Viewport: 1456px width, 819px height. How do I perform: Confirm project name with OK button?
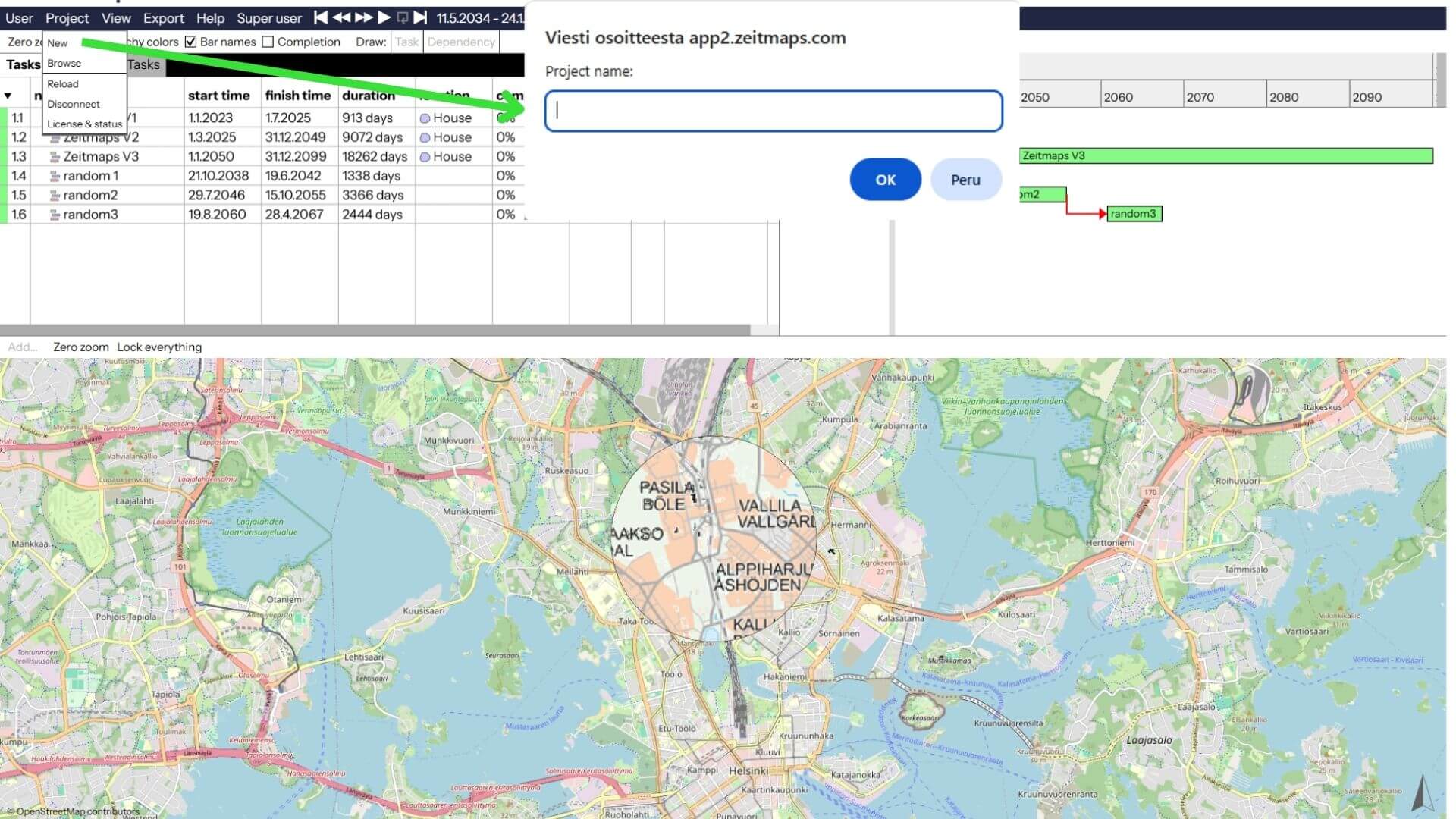(885, 180)
